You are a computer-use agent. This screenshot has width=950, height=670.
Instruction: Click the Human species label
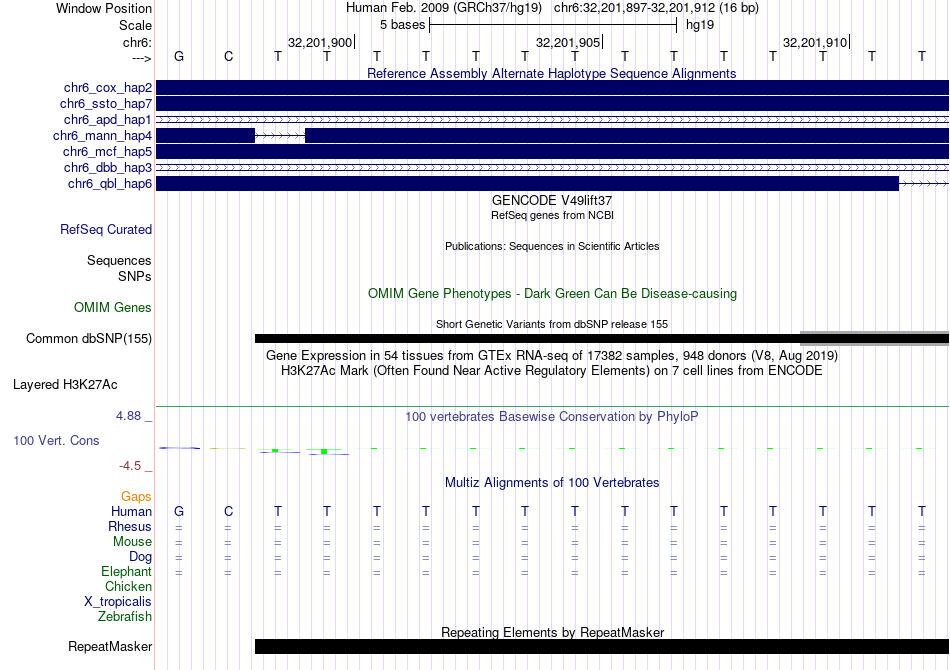coord(131,512)
